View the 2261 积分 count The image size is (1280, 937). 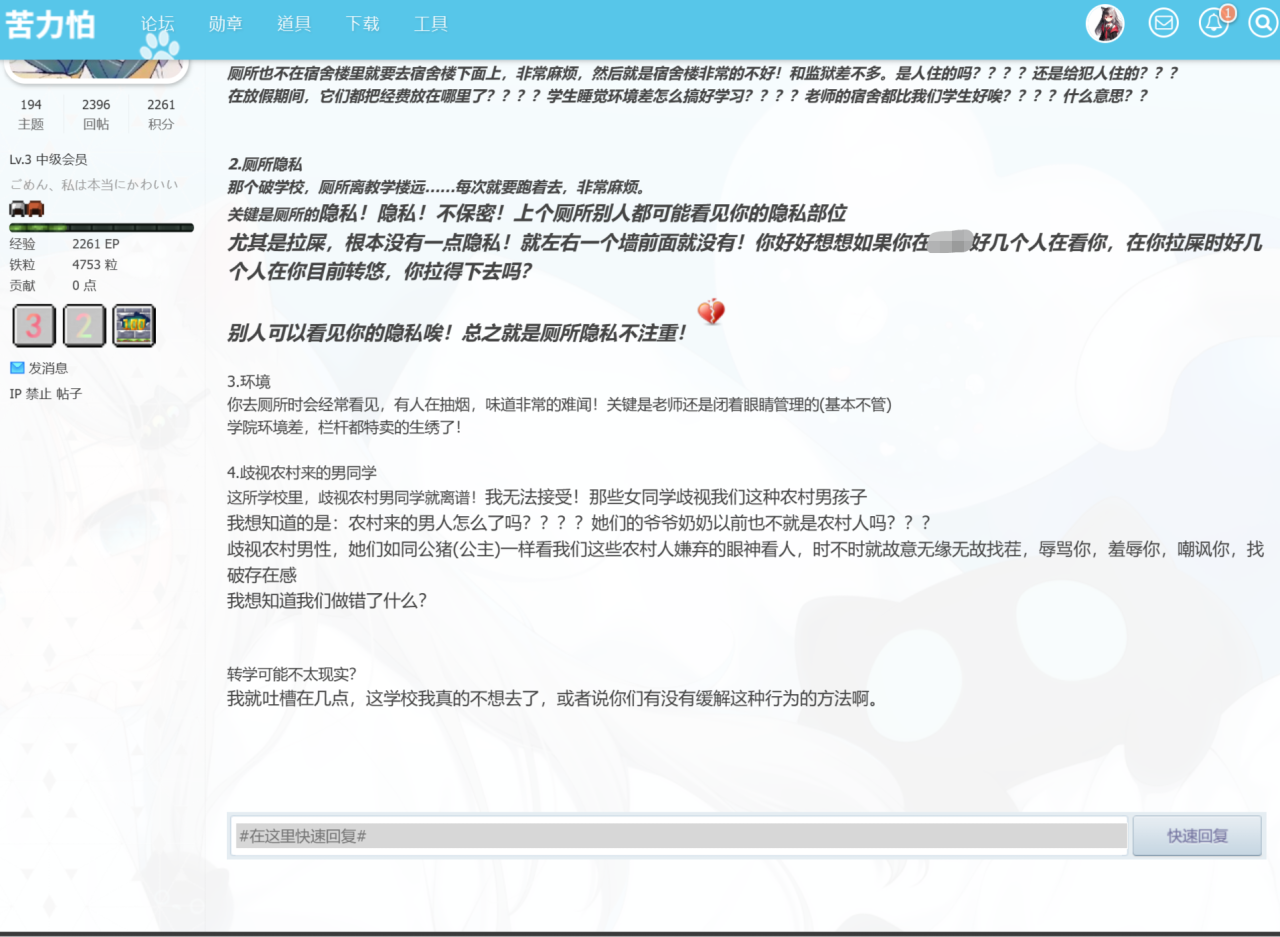[161, 114]
